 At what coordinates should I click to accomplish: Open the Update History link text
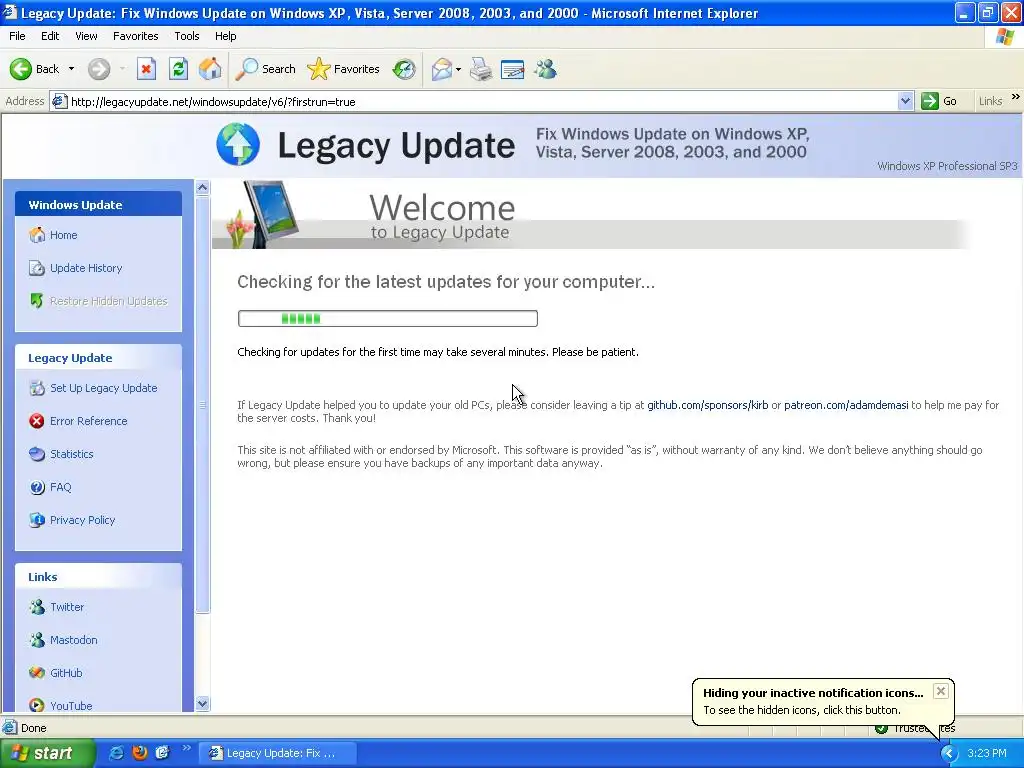pyautogui.click(x=86, y=268)
